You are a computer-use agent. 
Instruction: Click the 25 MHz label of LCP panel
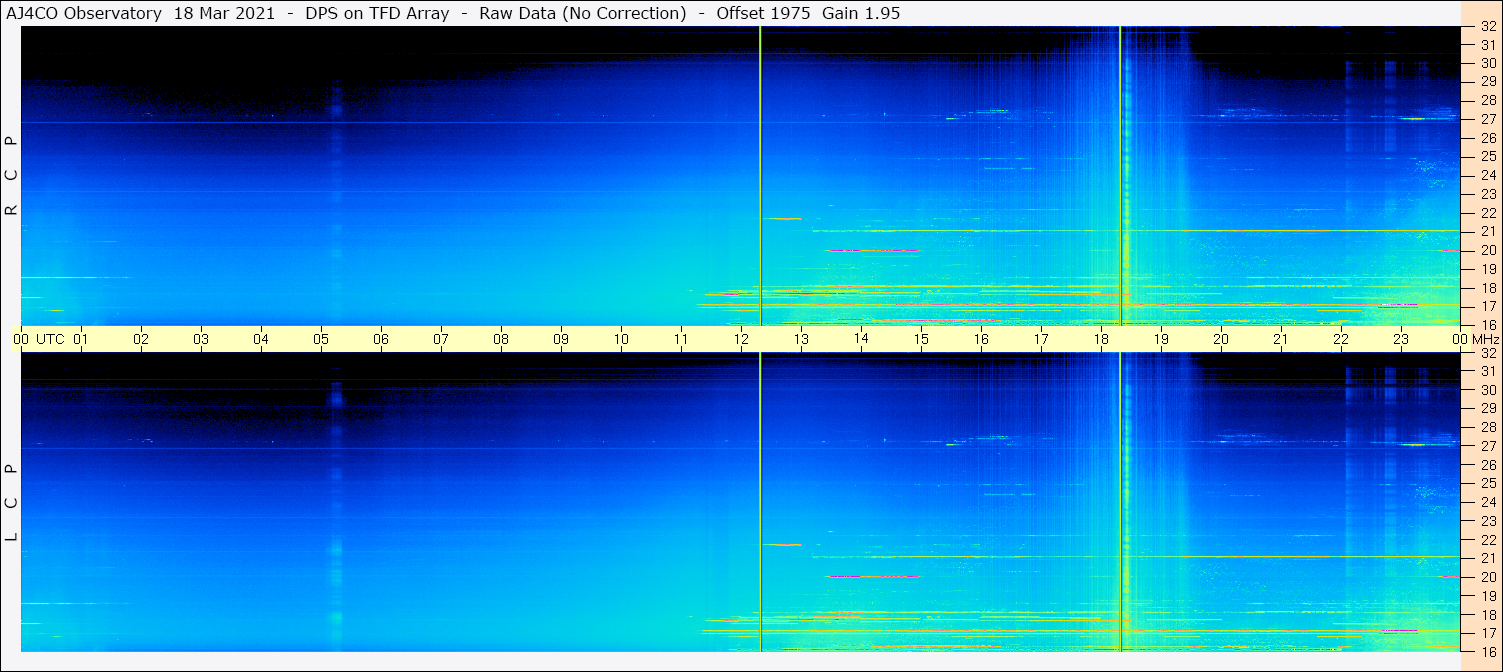(1487, 483)
